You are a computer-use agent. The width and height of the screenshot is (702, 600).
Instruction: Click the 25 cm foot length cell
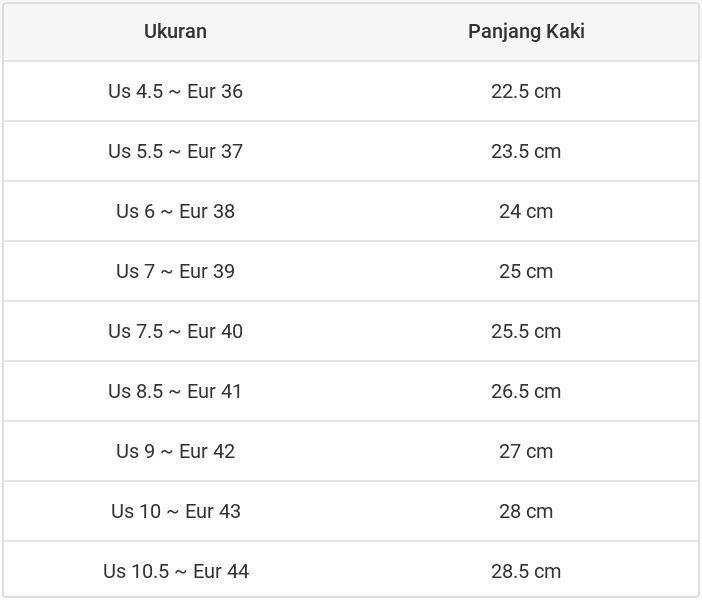click(x=526, y=271)
